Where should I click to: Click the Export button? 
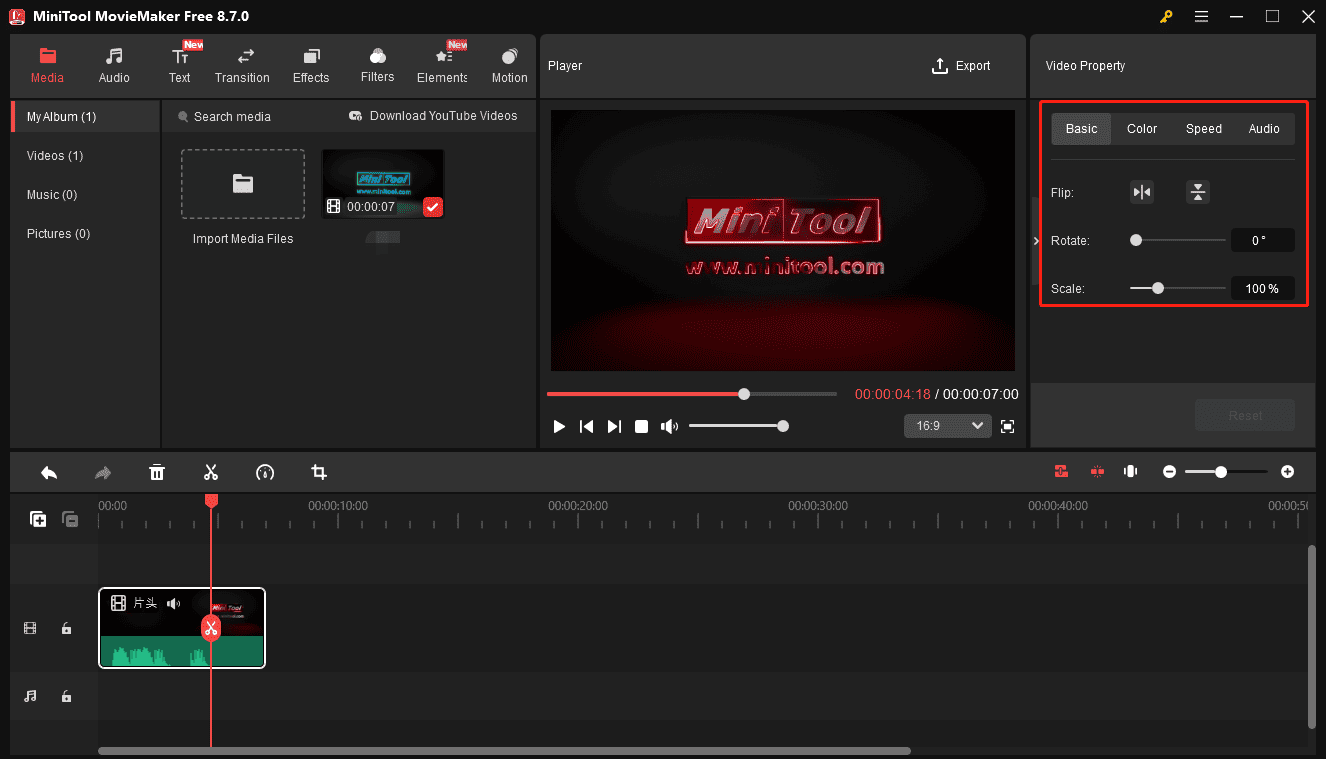click(961, 66)
